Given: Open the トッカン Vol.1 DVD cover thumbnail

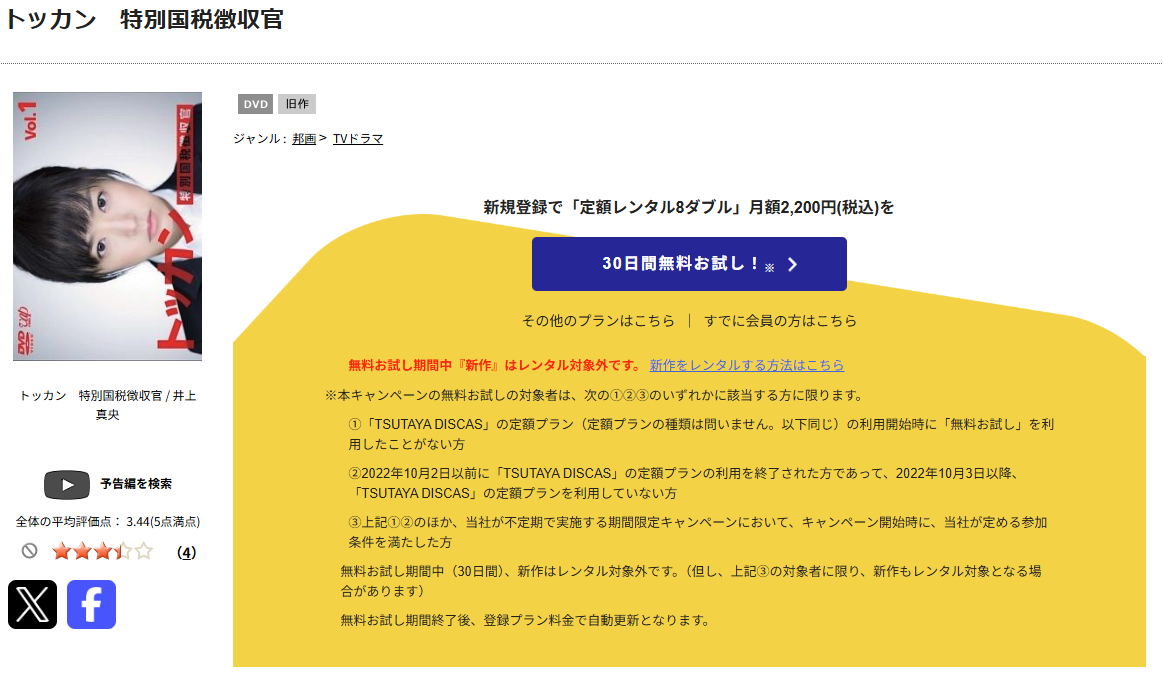Looking at the screenshot, I should point(108,226).
